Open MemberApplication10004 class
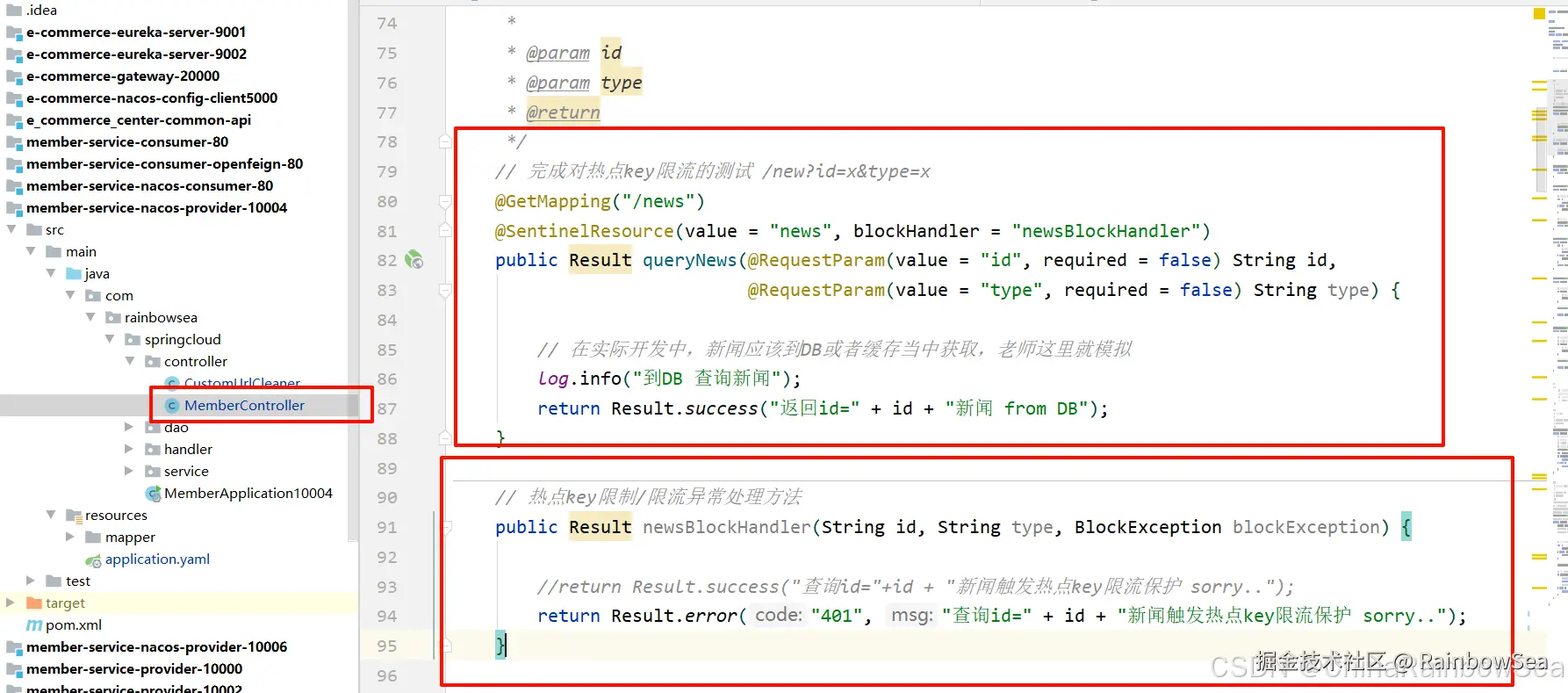 (248, 494)
